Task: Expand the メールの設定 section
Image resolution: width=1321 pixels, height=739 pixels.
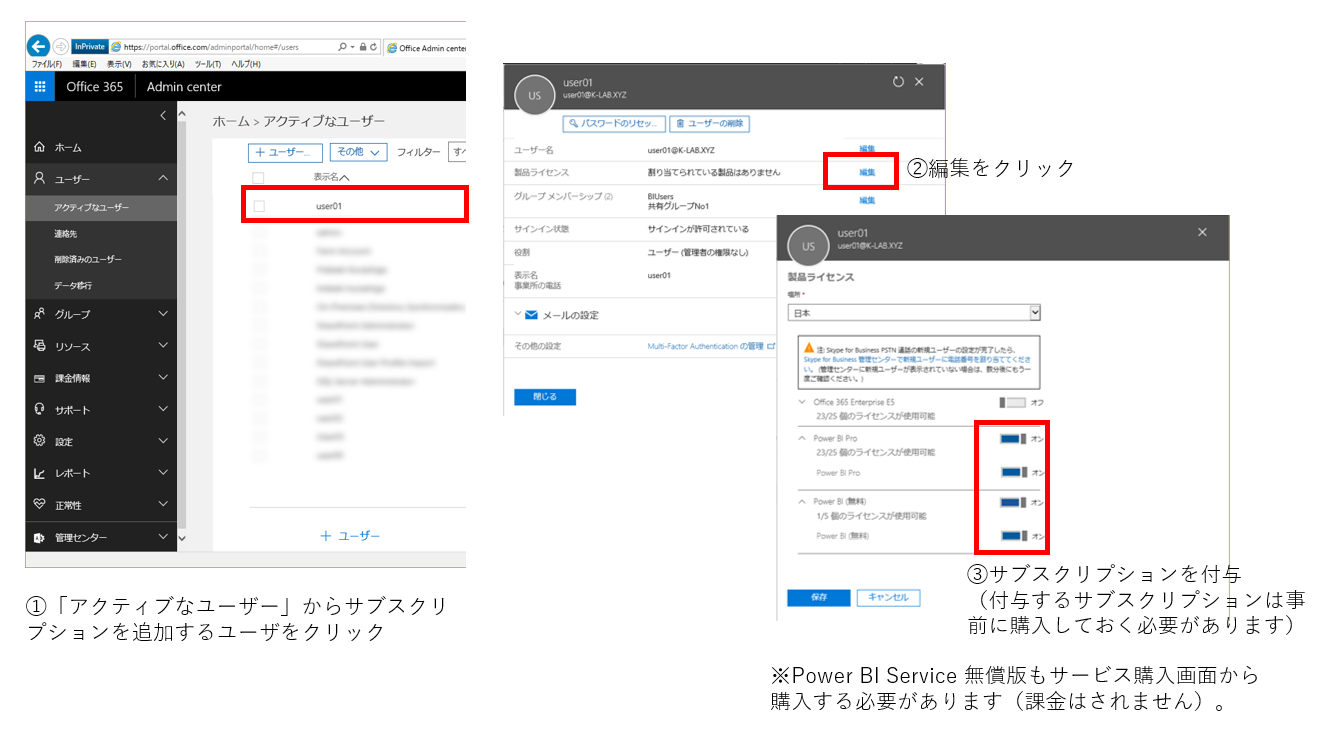Action: pos(518,314)
